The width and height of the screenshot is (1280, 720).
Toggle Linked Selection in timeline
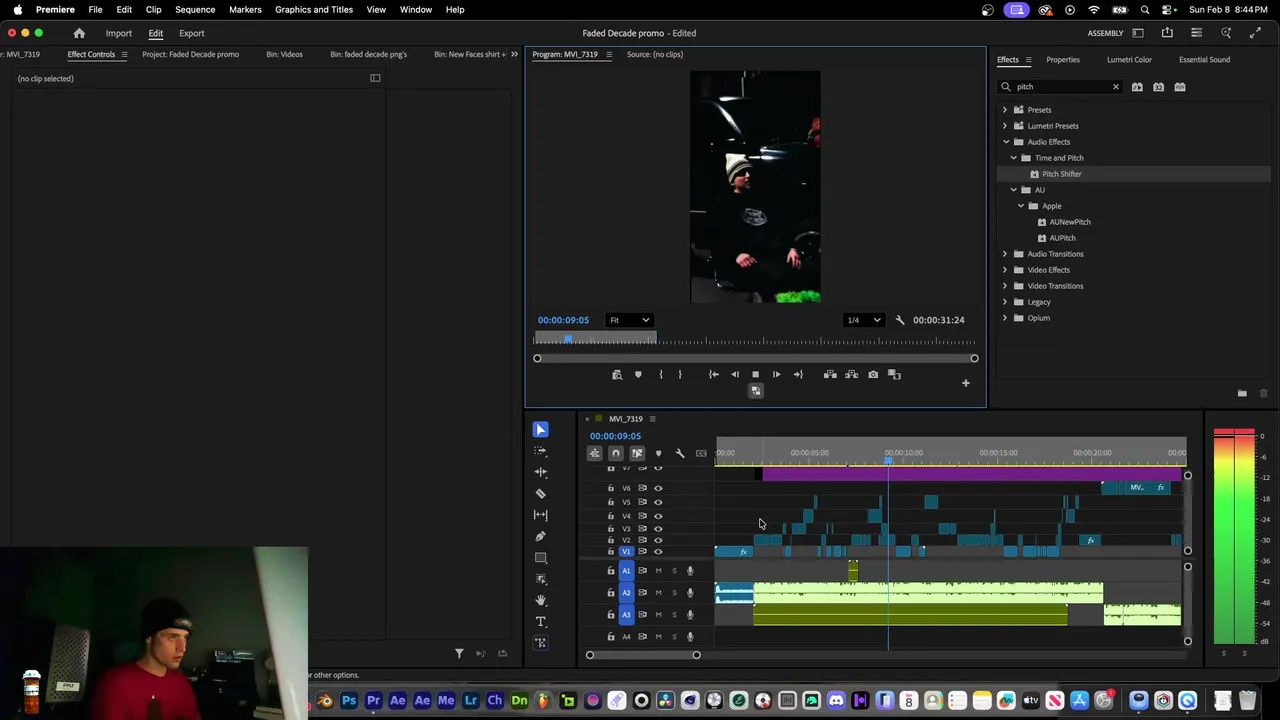tap(637, 453)
